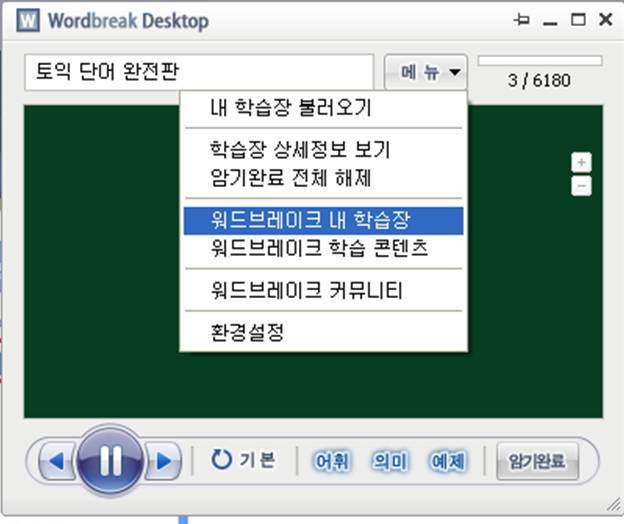The image size is (624, 524).
Task: Open 워드브레이크 커뮤니티 menu entry
Action: pyautogui.click(x=324, y=290)
